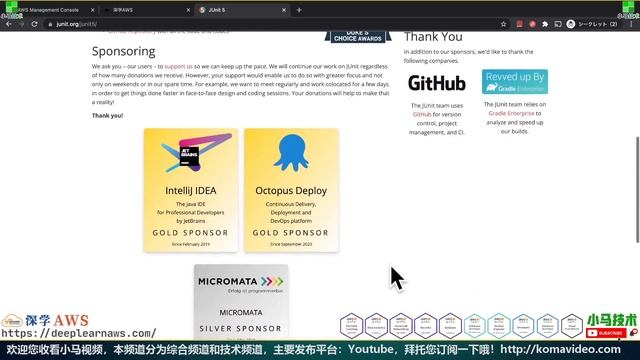The image size is (640, 360).
Task: Click the Revved up By Gradle Enterprise badge
Action: [515, 82]
